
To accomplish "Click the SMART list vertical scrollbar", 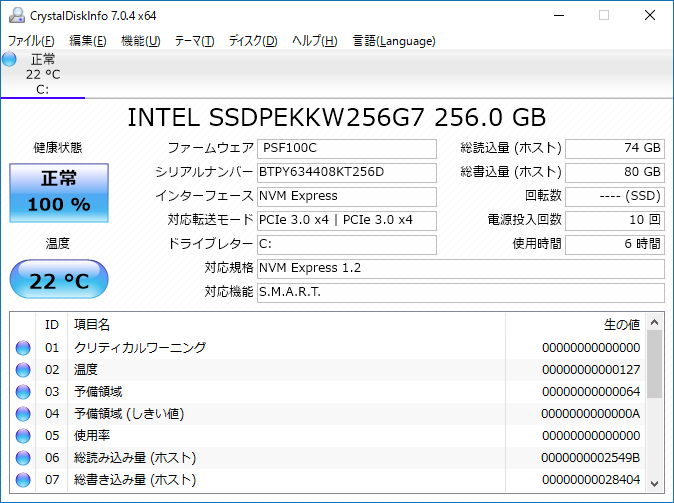I will pos(654,400).
